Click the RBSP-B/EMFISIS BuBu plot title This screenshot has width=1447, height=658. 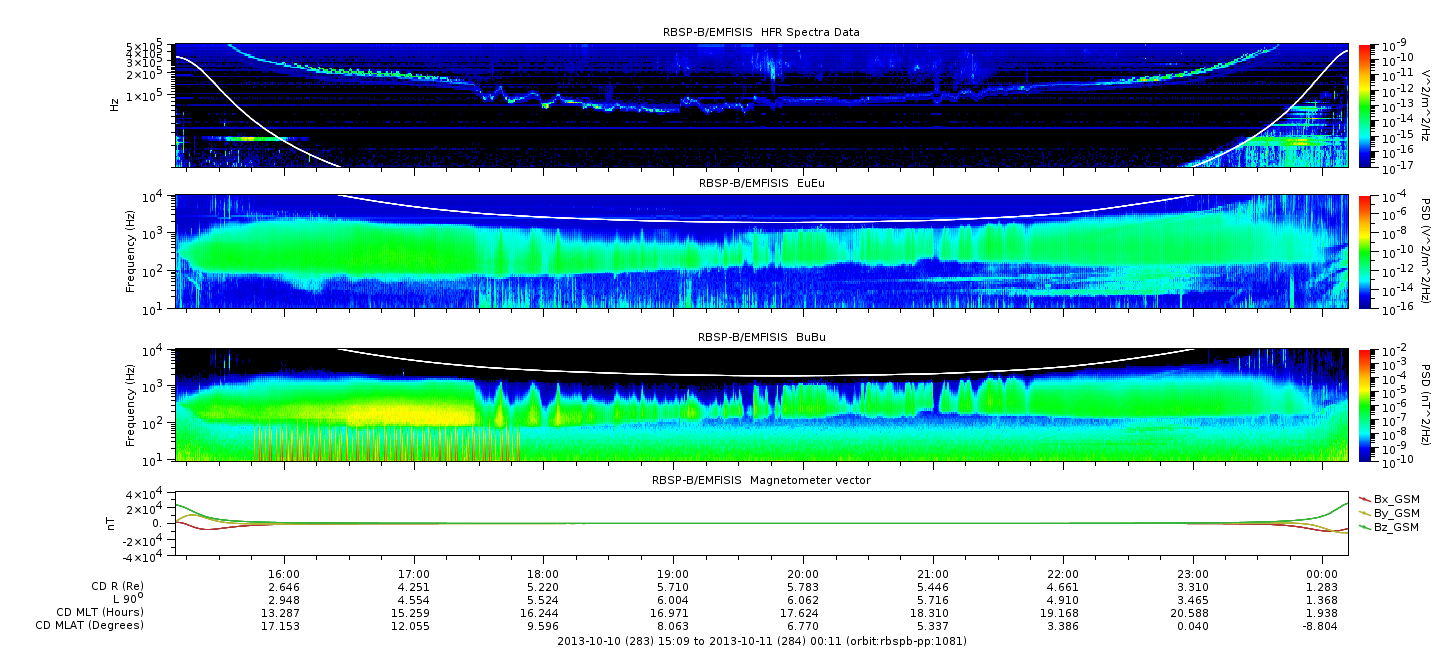click(761, 338)
